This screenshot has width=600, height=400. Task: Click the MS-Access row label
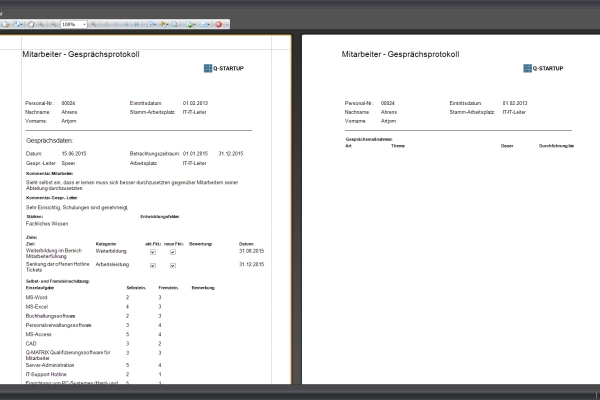click(x=38, y=335)
